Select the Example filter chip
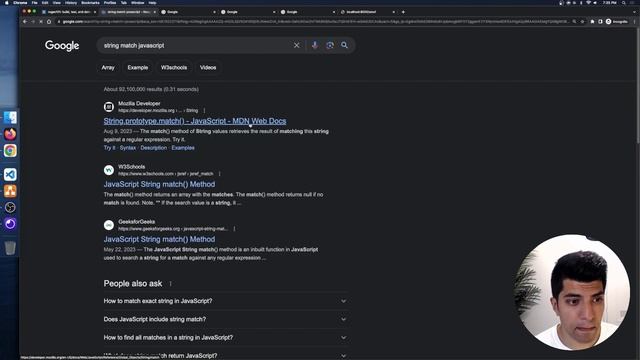 tap(138, 68)
